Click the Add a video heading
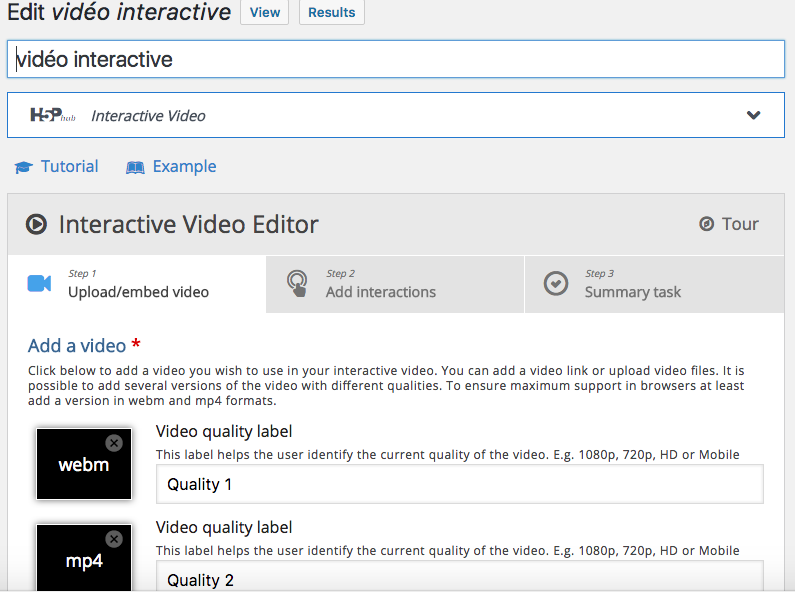 coord(77,346)
